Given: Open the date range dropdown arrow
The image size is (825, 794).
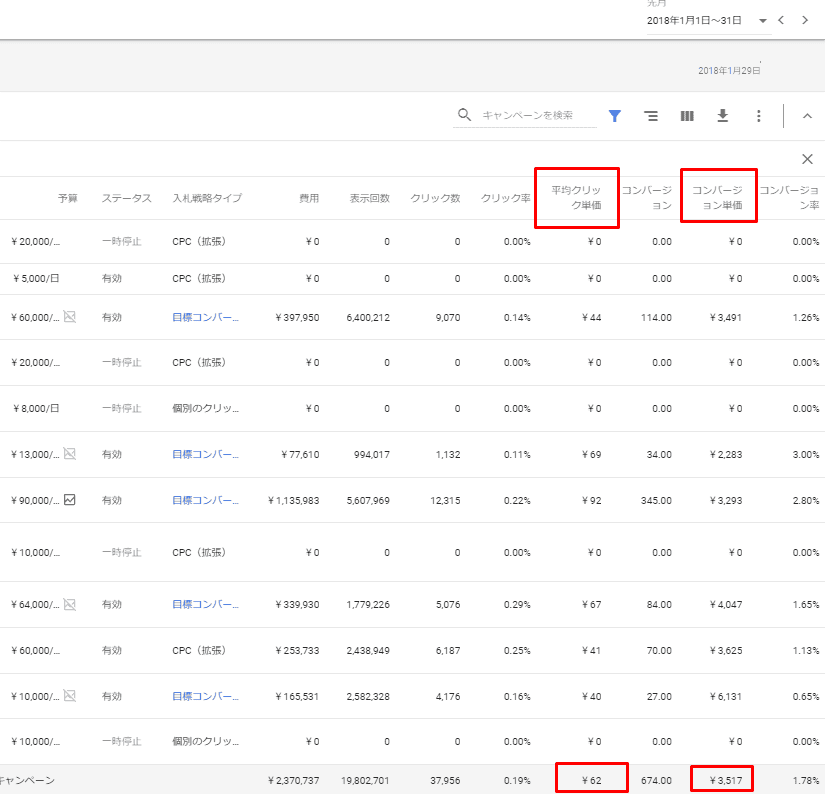Looking at the screenshot, I should [764, 21].
